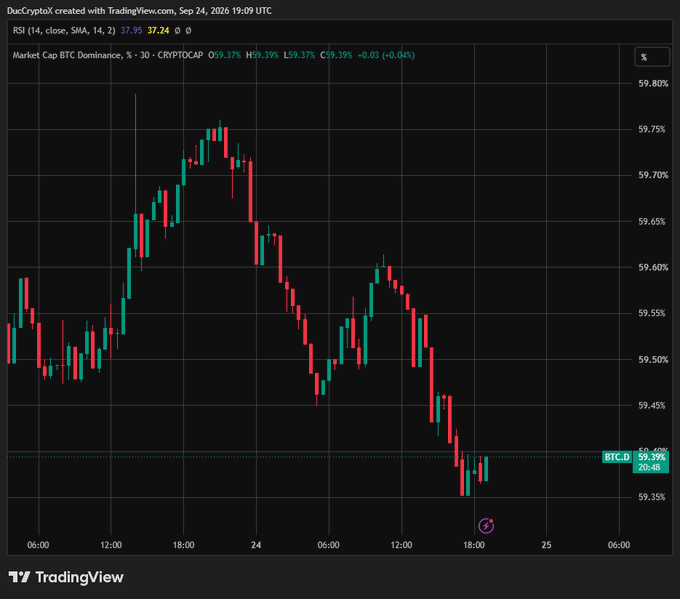Open the percent scale button
Image resolution: width=680 pixels, height=599 pixels.
coord(652,57)
